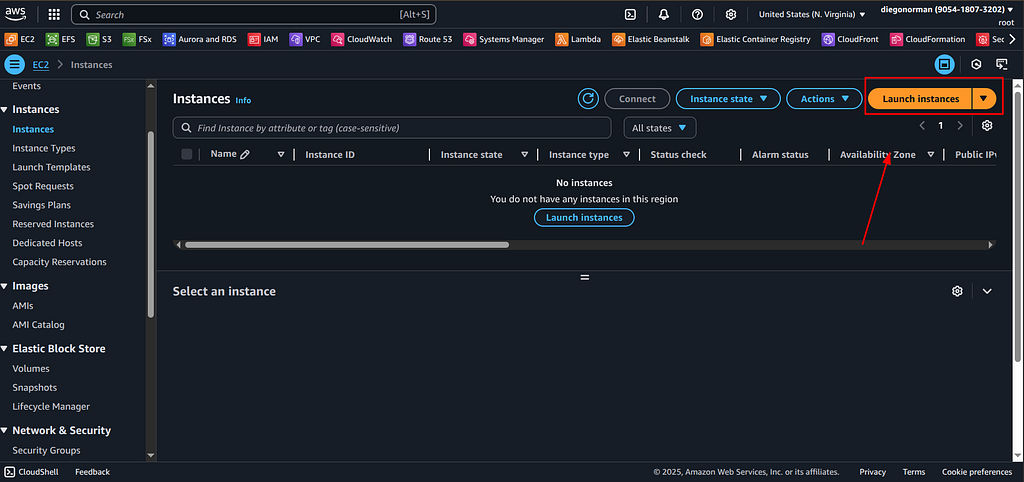The image size is (1024, 482).
Task: Open the CloudFront shortcut
Action: click(850, 39)
